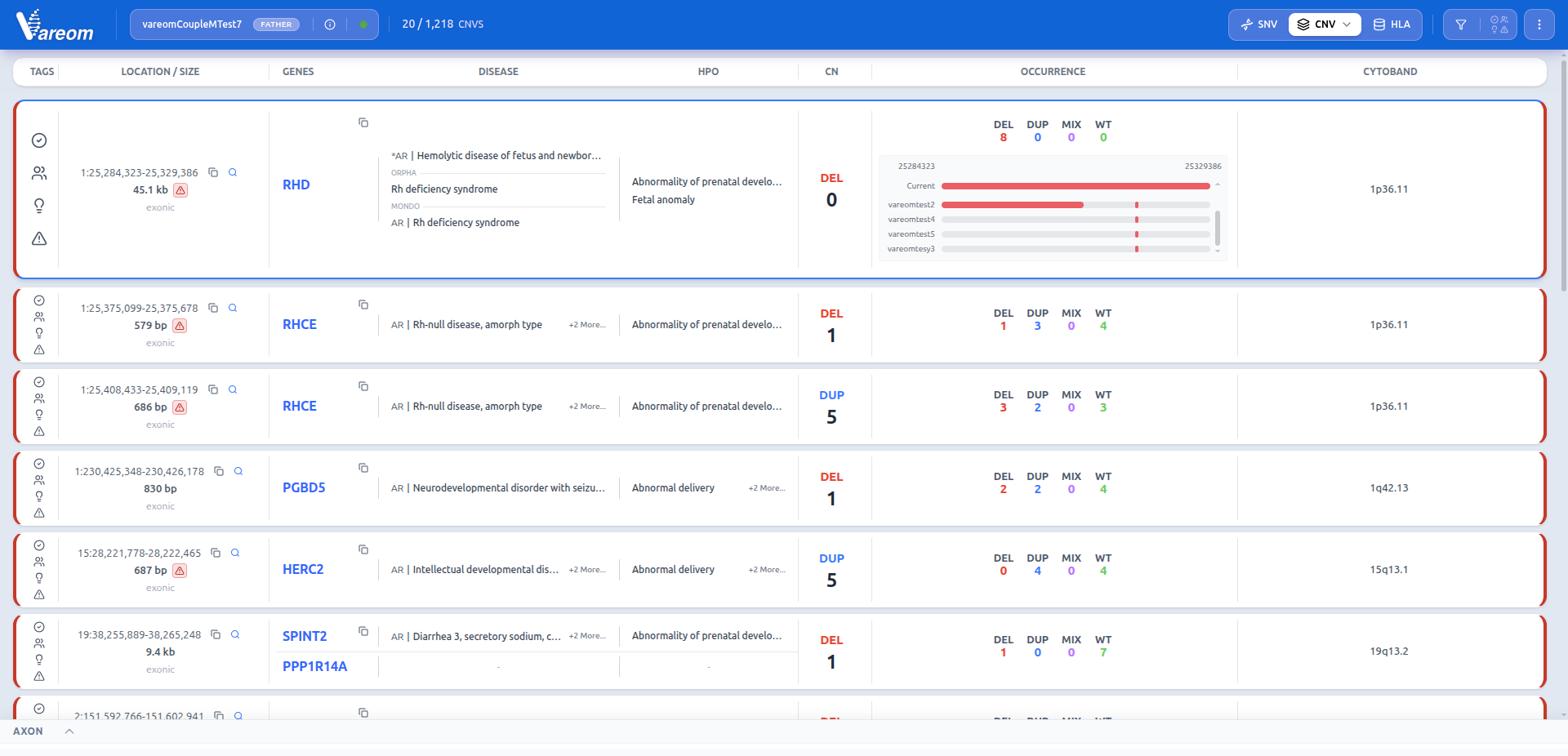Click the main page vertical scrollbar
Screen dimensions: 1568x756
pos(1563,176)
